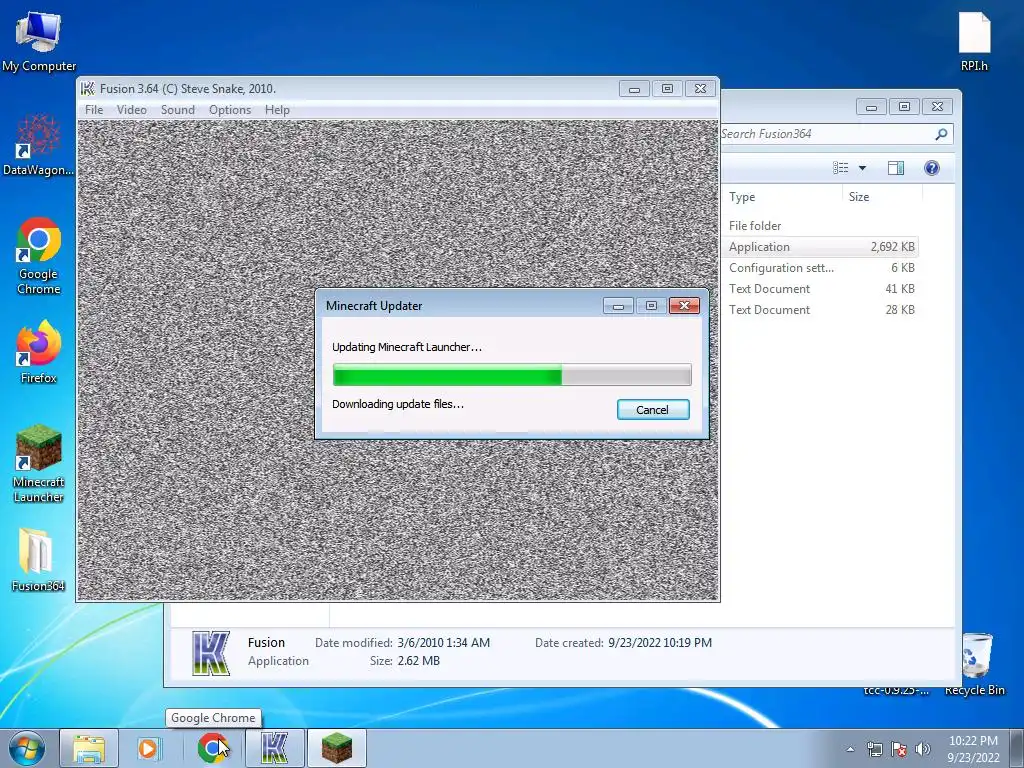Click the Explorer change view icon
1024x768 pixels.
840,168
